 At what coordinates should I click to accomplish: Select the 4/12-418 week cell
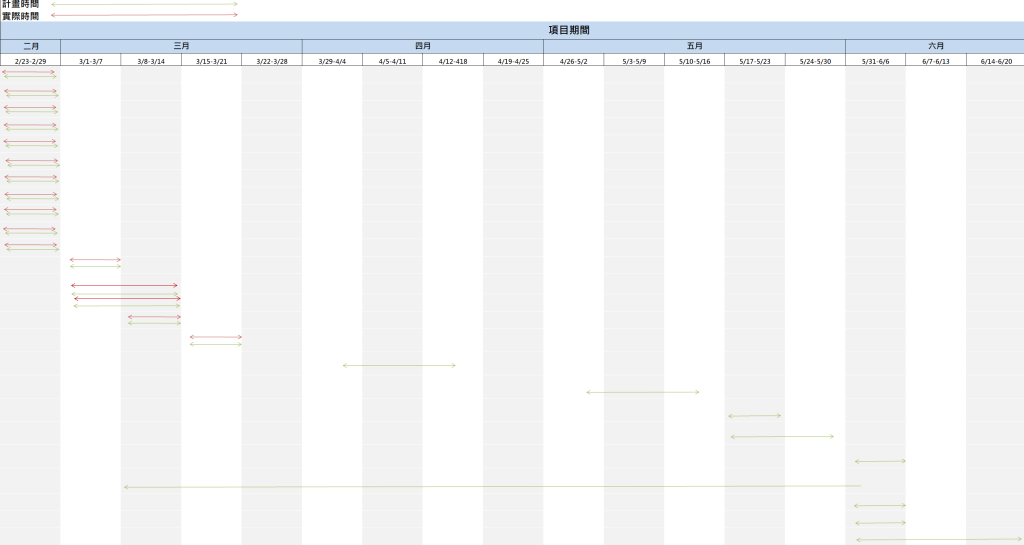(x=452, y=61)
